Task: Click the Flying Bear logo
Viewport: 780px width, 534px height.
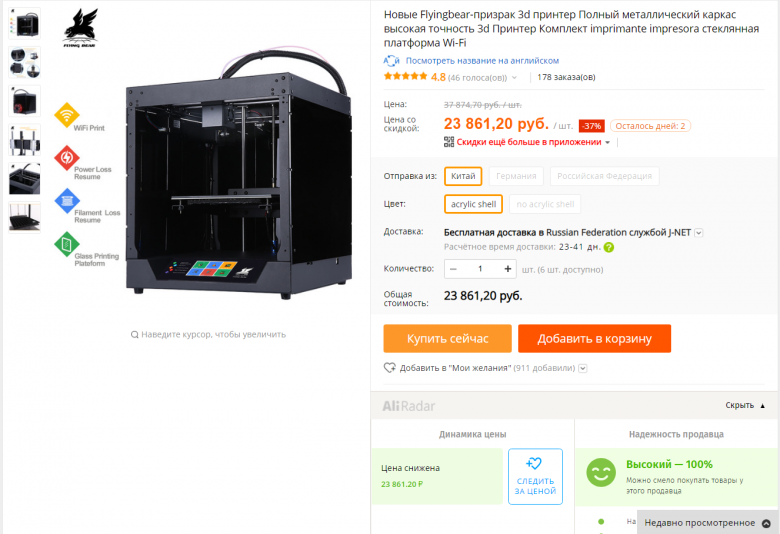Action: [x=80, y=28]
